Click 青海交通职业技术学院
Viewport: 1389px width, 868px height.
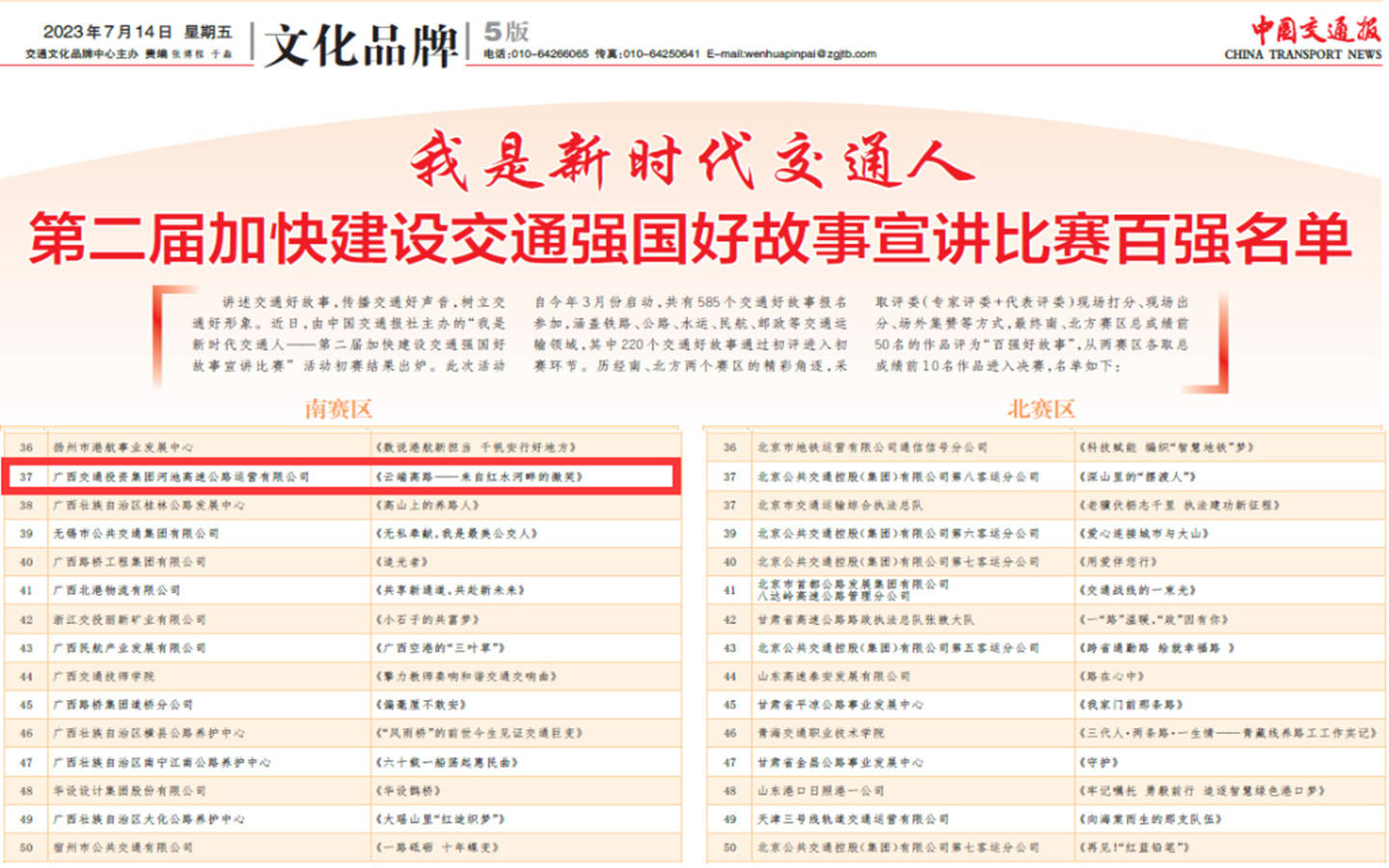point(821,733)
